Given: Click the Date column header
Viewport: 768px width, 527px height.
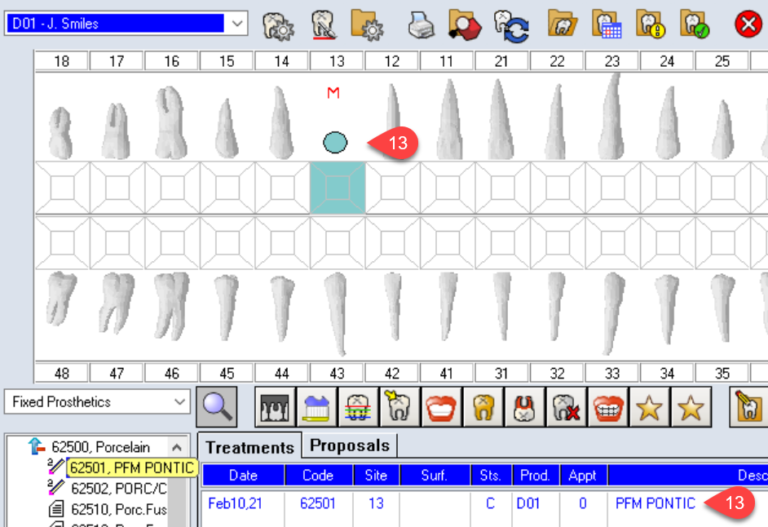Looking at the screenshot, I should 243,476.
